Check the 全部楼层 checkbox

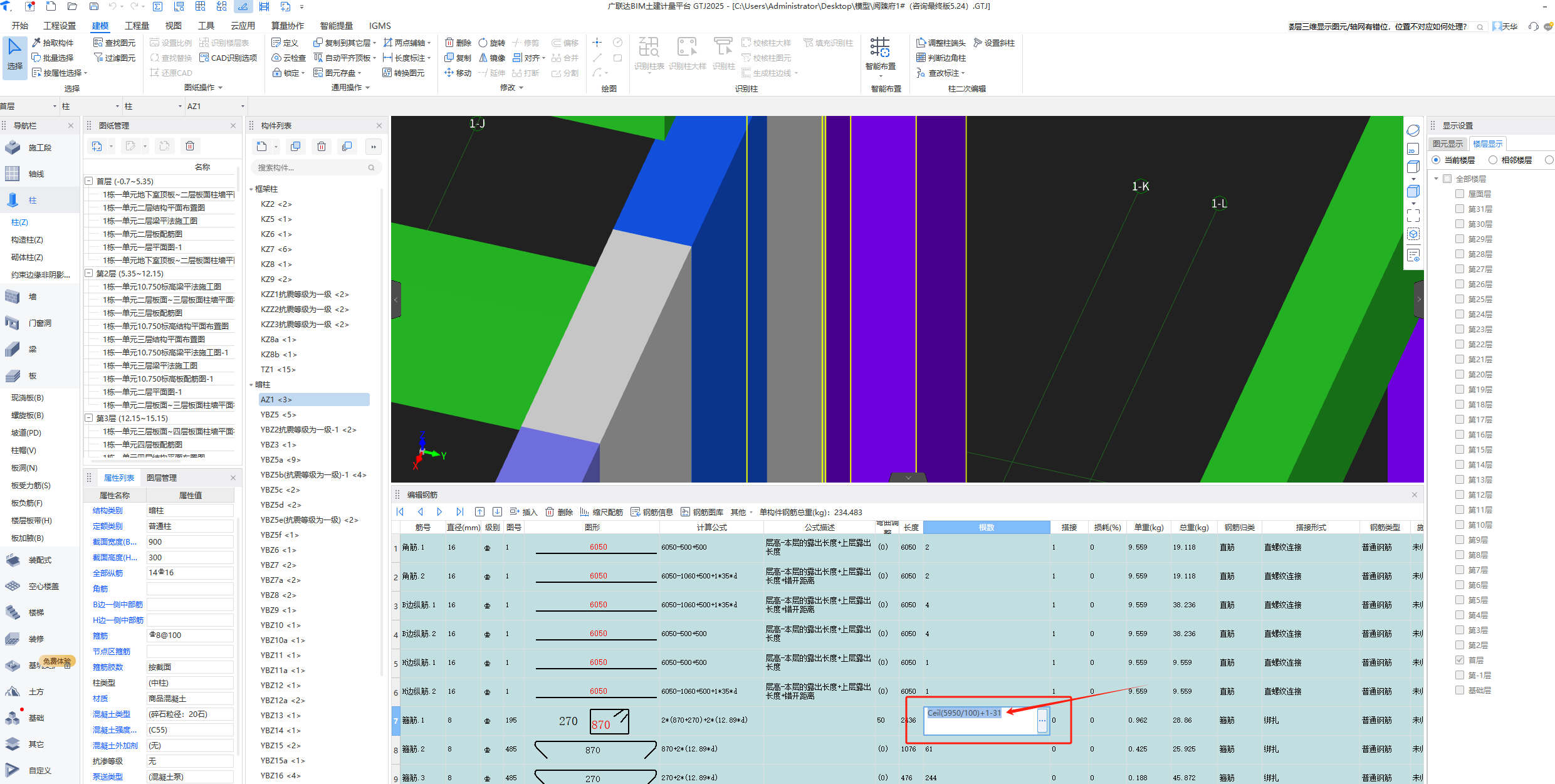click(1447, 179)
